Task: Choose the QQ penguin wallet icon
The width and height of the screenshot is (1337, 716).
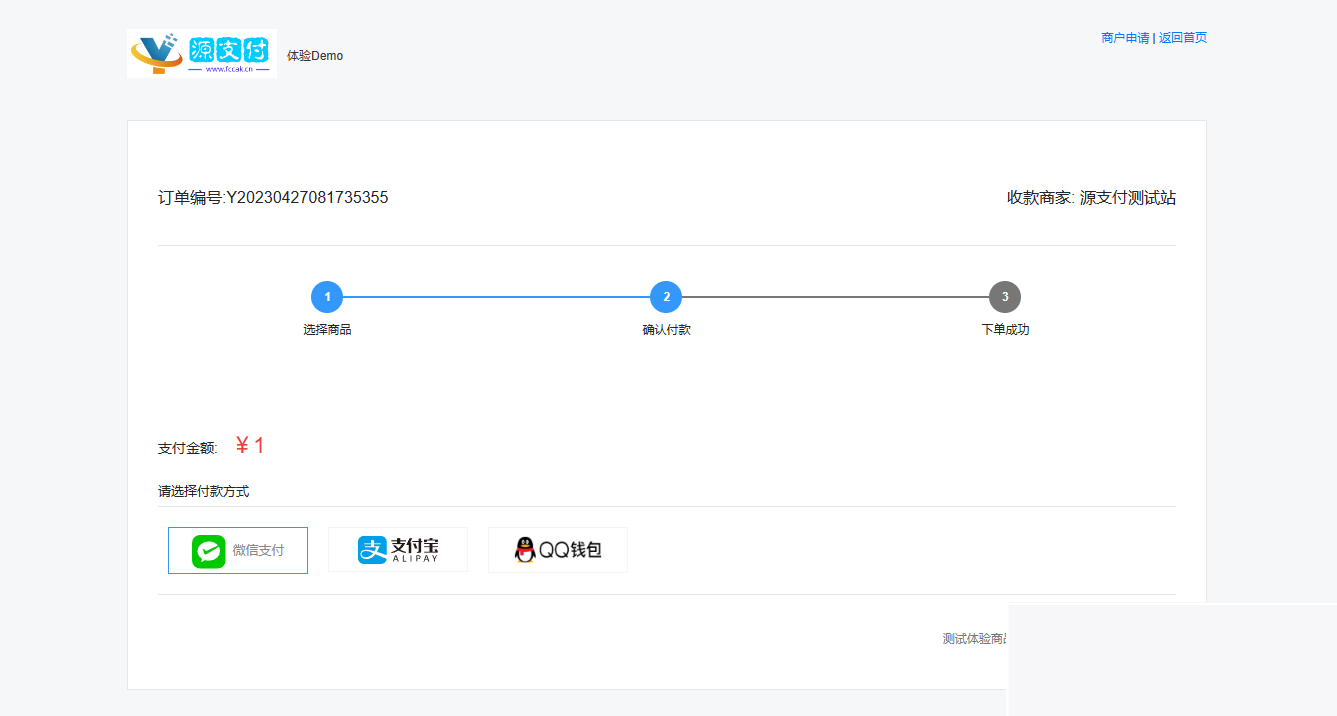Action: click(525, 550)
